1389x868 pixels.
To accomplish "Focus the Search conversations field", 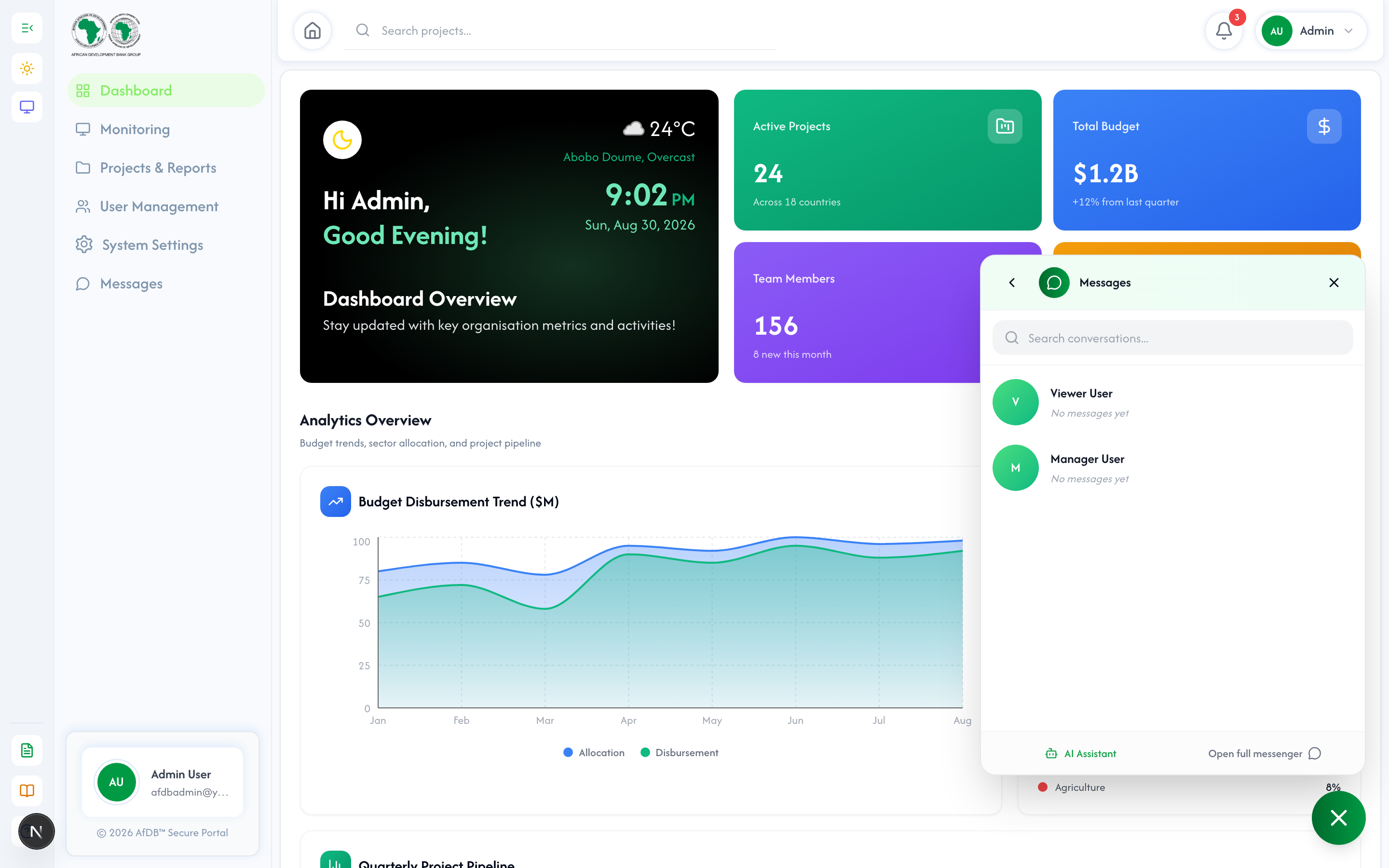I will [x=1172, y=338].
